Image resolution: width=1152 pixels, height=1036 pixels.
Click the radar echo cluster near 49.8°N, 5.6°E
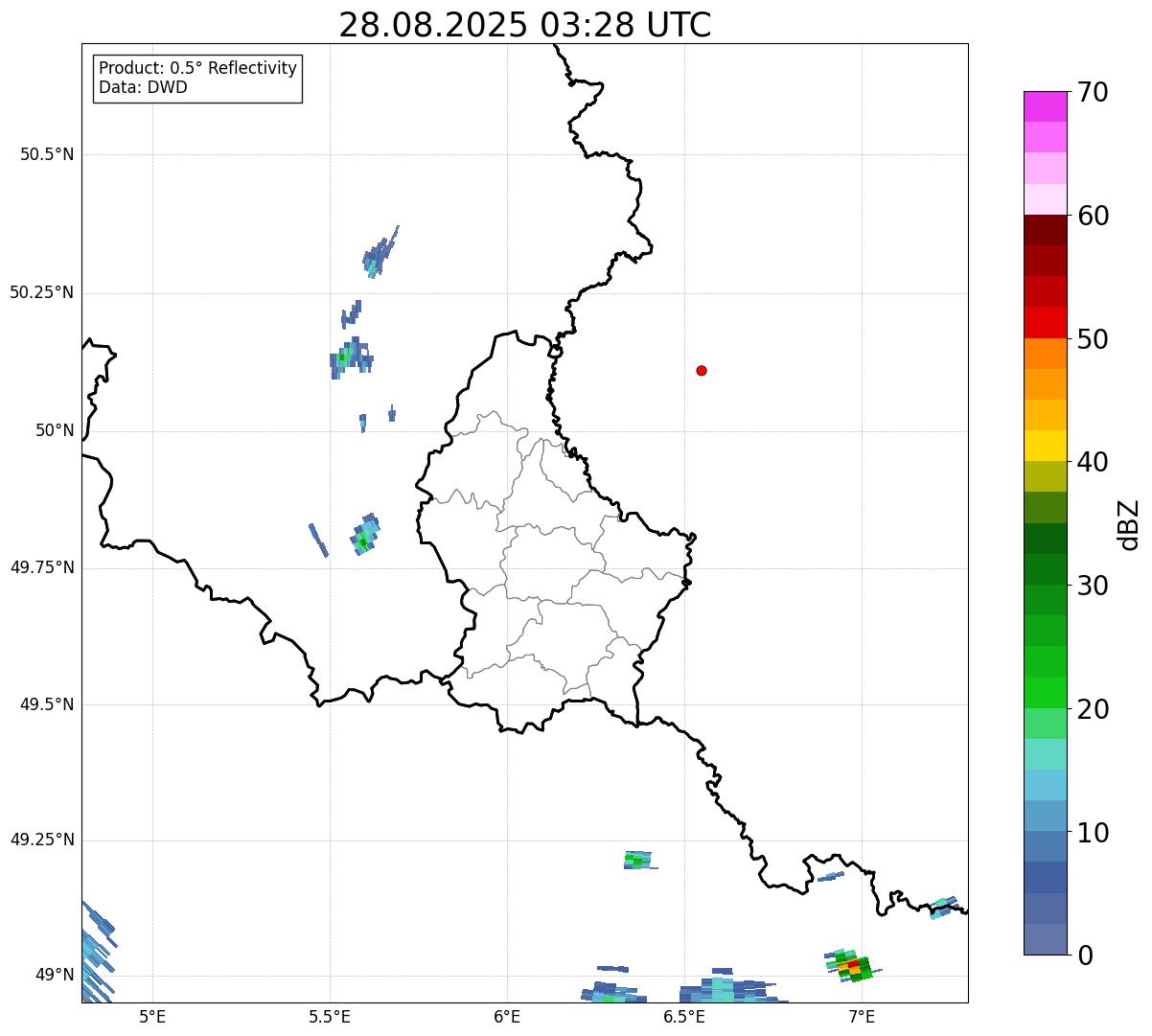365,537
